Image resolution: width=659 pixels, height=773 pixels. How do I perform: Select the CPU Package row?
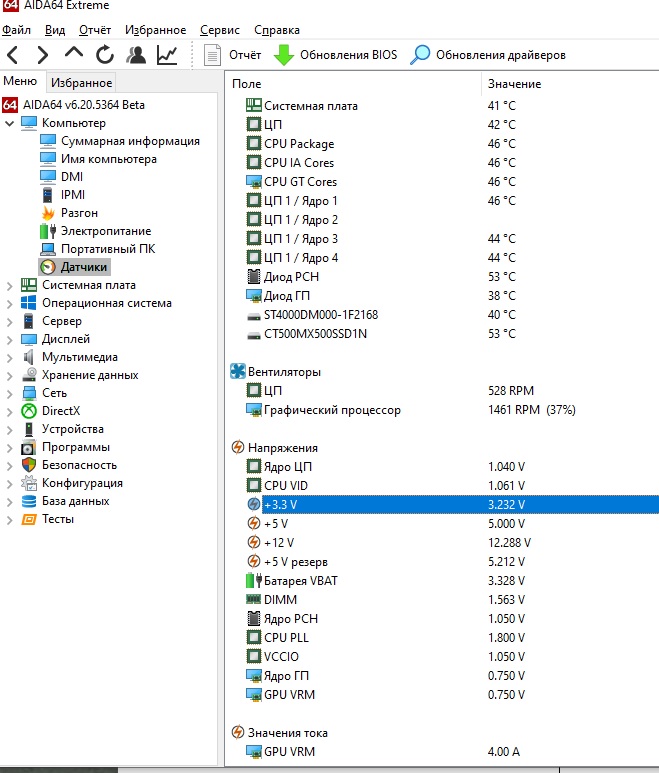click(x=442, y=143)
